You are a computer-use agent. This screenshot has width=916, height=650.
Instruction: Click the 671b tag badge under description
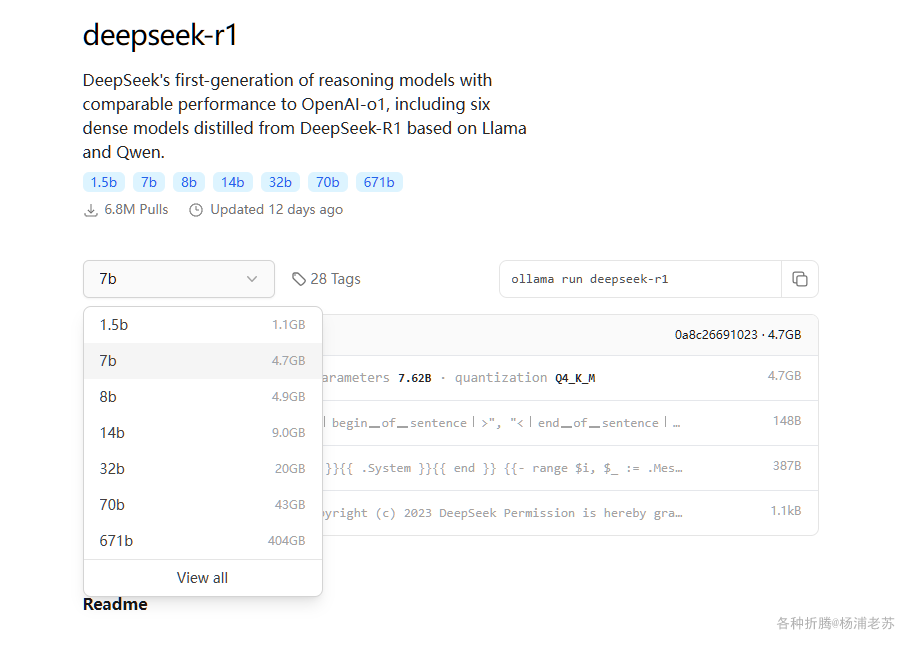[x=379, y=182]
